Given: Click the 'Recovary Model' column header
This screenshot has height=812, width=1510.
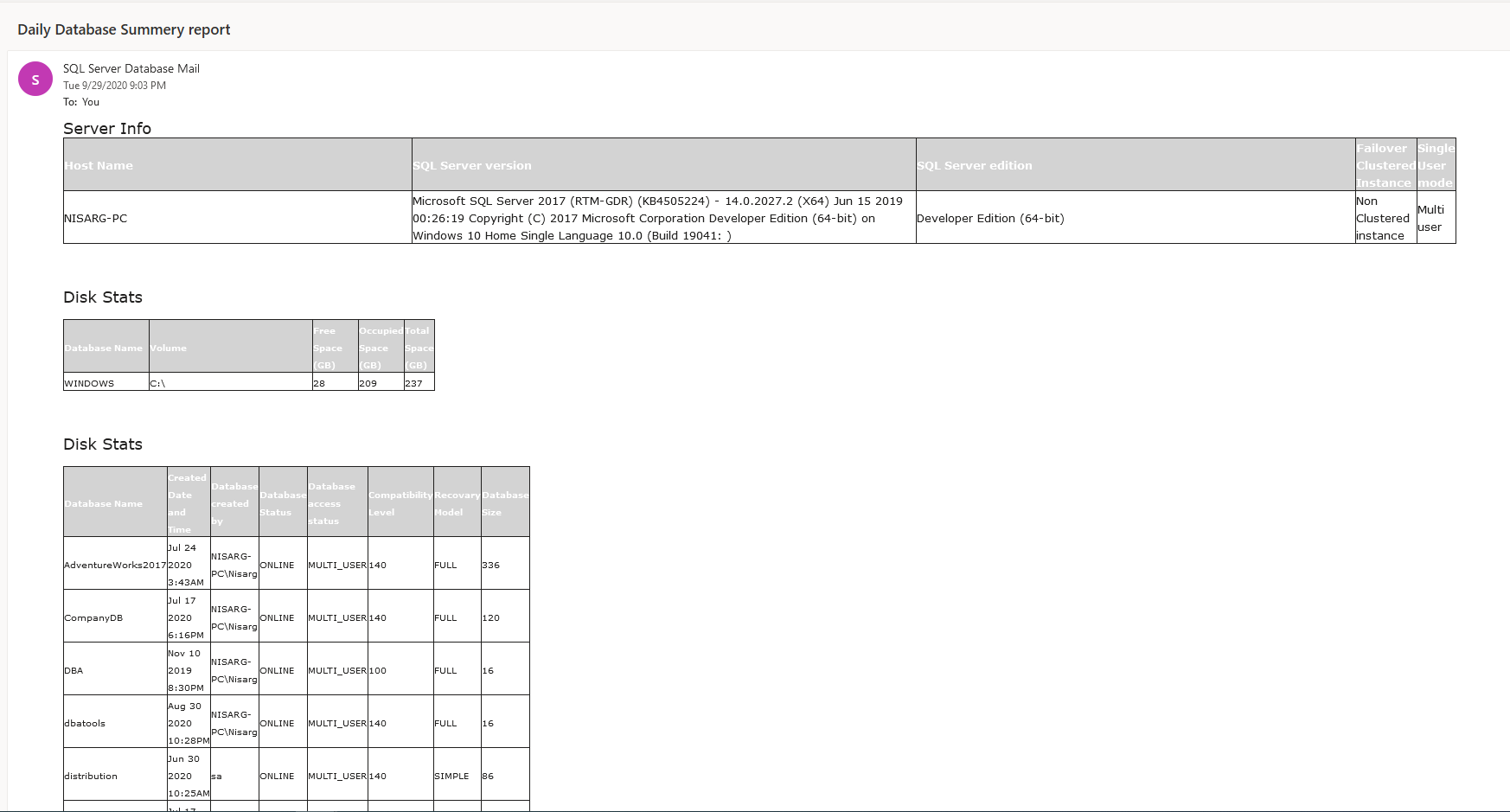Looking at the screenshot, I should [457, 502].
